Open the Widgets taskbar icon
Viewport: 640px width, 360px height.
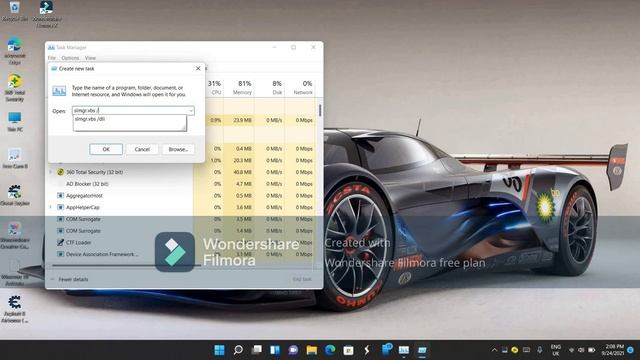click(x=275, y=350)
